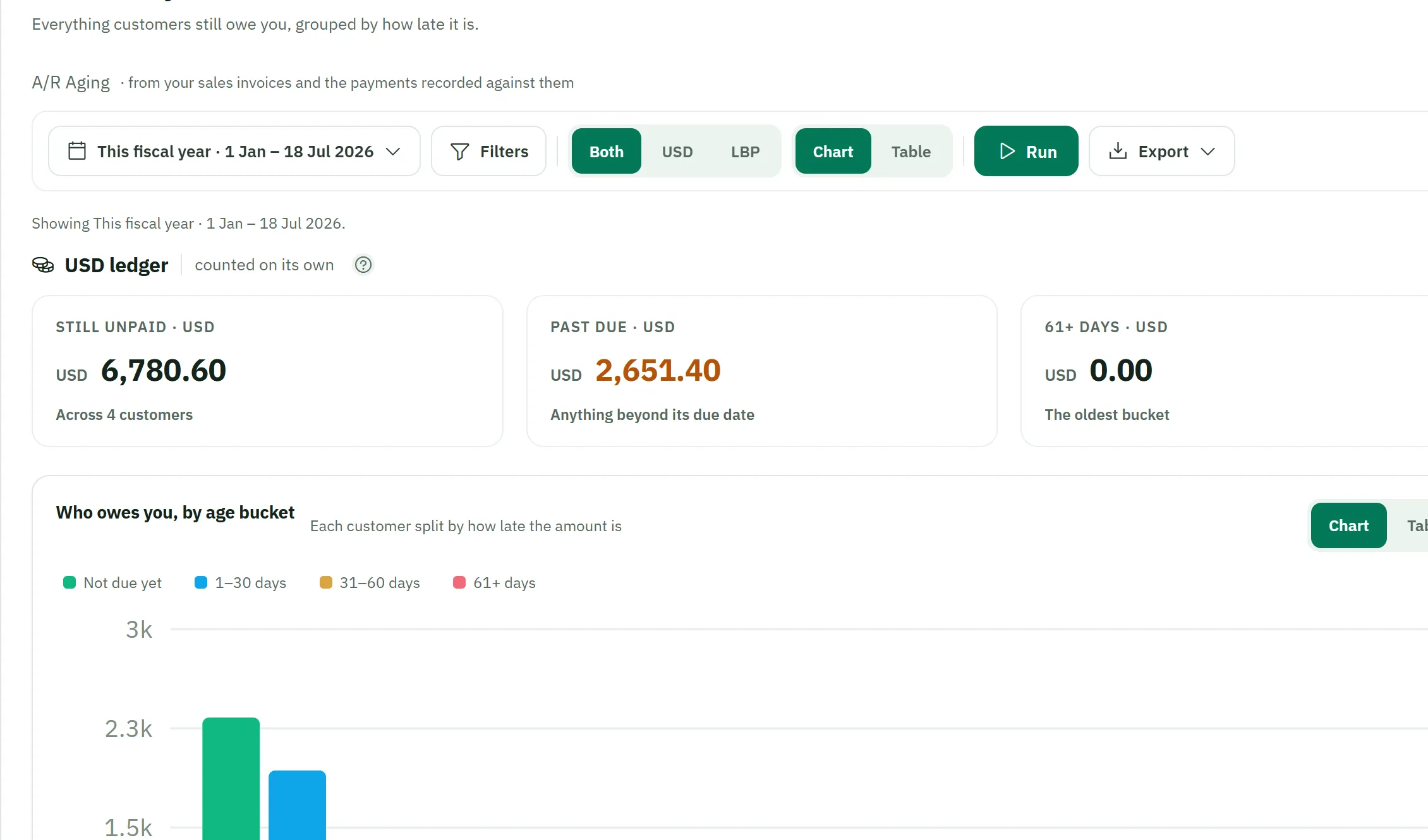Toggle the 1–30 days legend swatch
Image resolution: width=1428 pixels, height=840 pixels.
pyautogui.click(x=201, y=582)
